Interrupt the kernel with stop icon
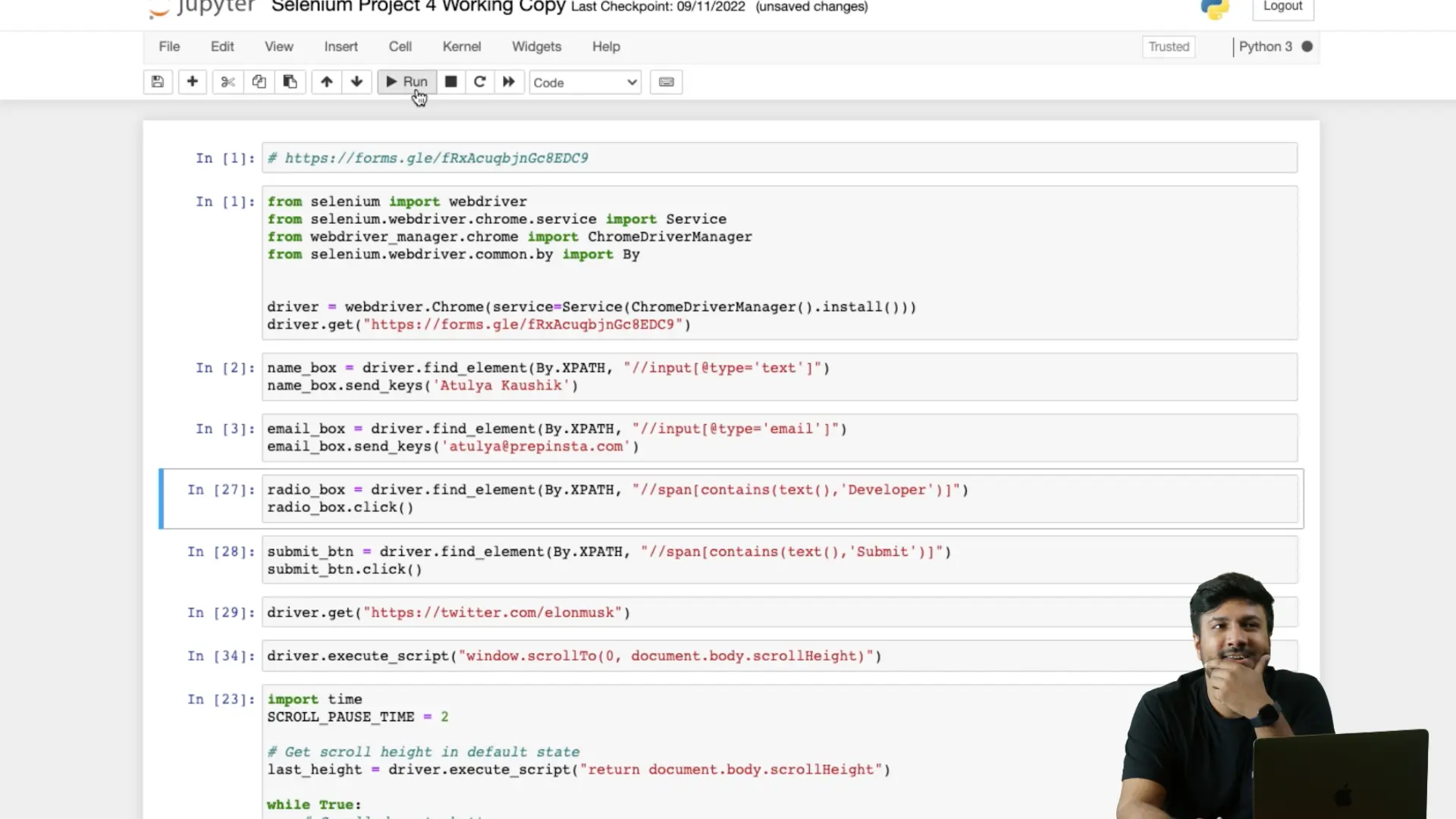 450,82
